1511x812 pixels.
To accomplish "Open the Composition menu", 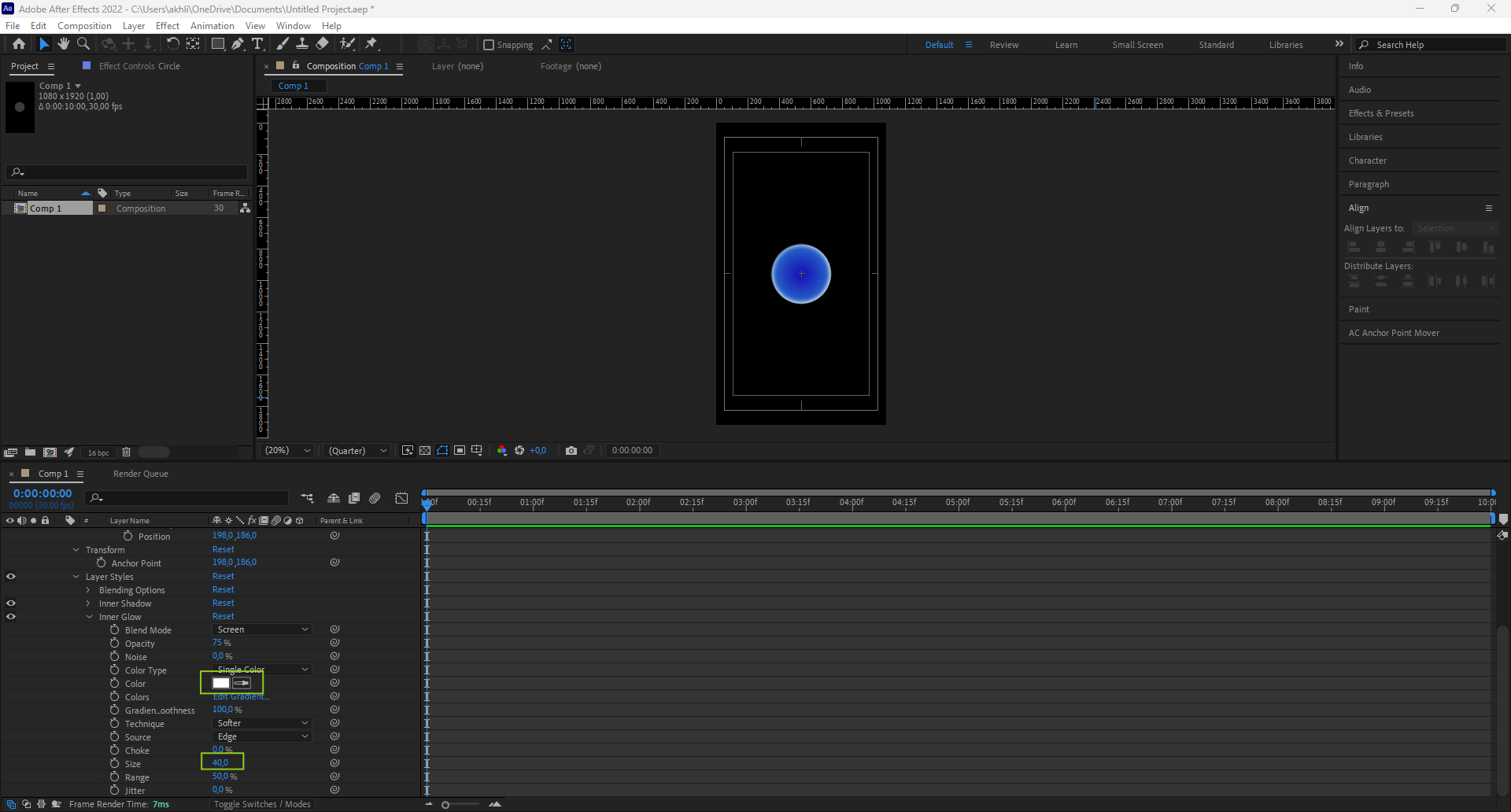I will [x=84, y=26].
